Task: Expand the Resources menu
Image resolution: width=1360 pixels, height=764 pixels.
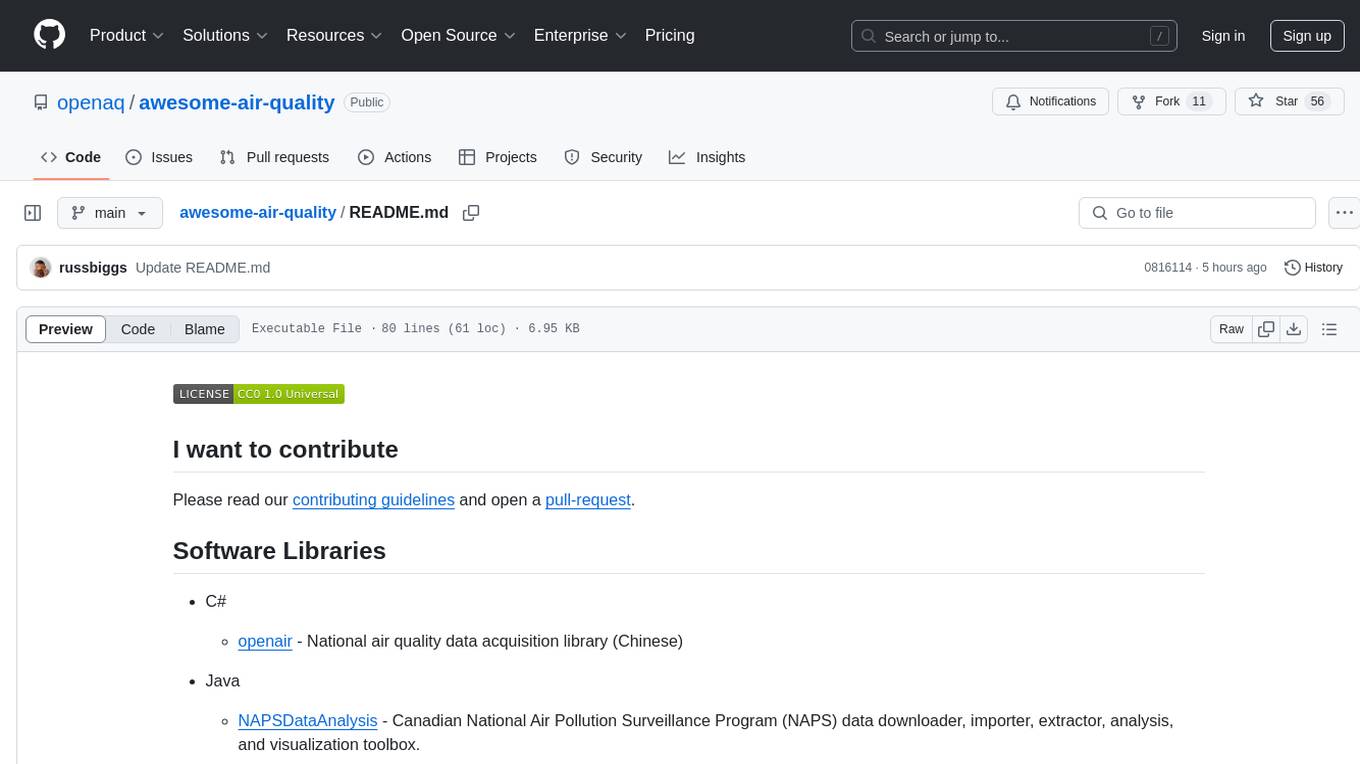Action: click(335, 35)
